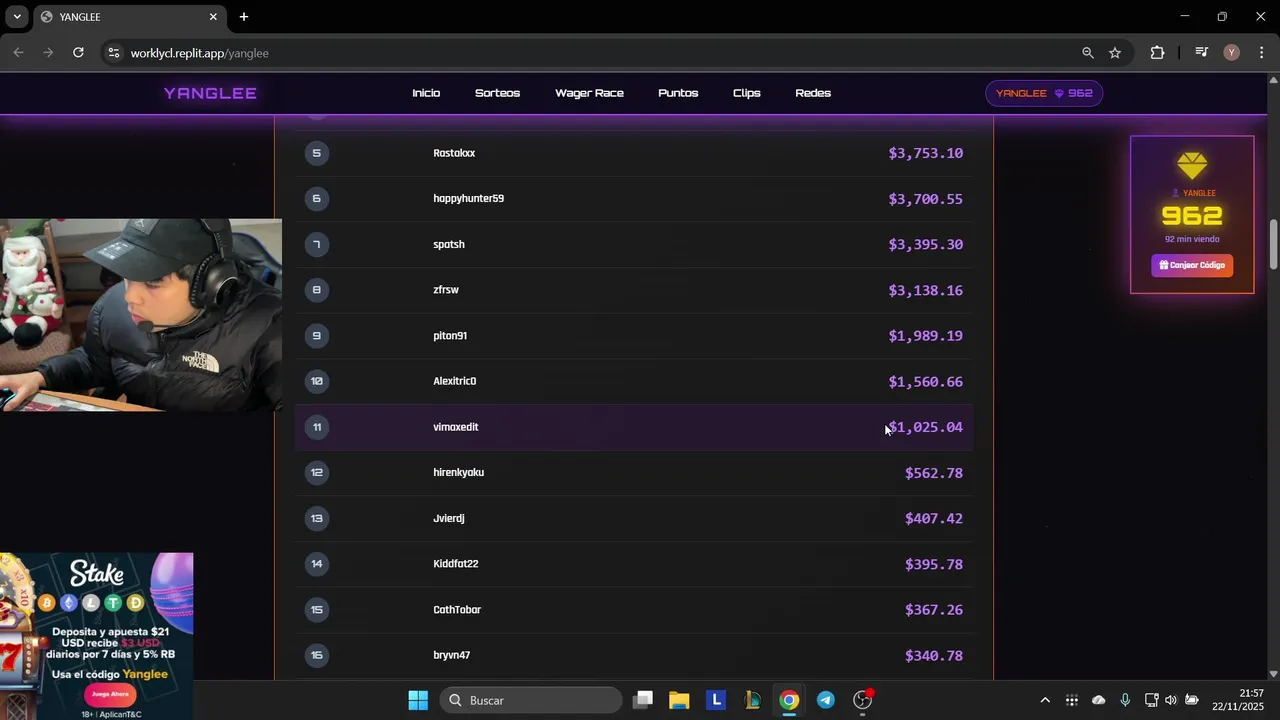Screen dimensions: 1280x720
Task: Select spatsh in the leaderboard
Action: (x=449, y=245)
